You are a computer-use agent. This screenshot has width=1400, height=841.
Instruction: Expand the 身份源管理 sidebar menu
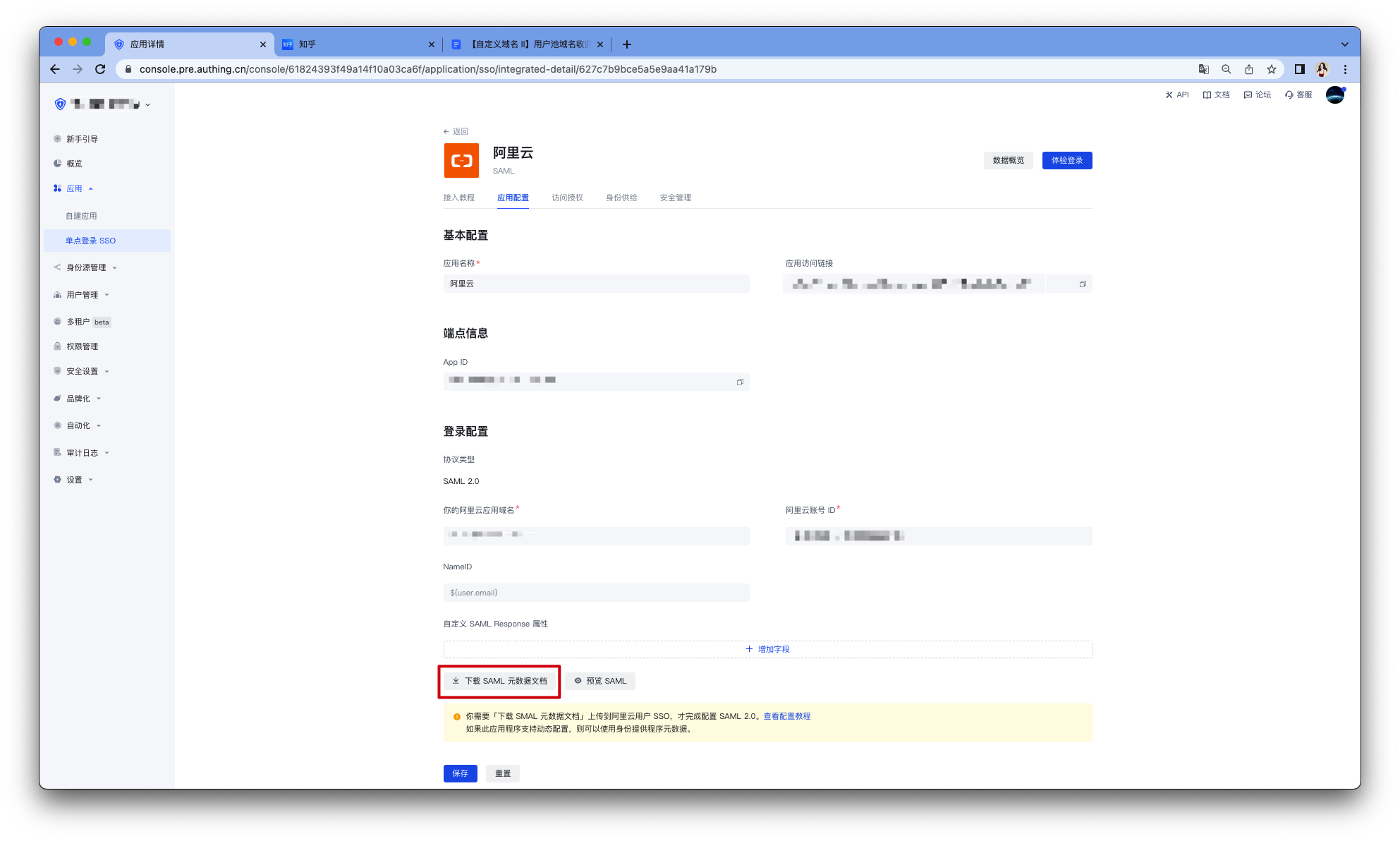pos(86,267)
